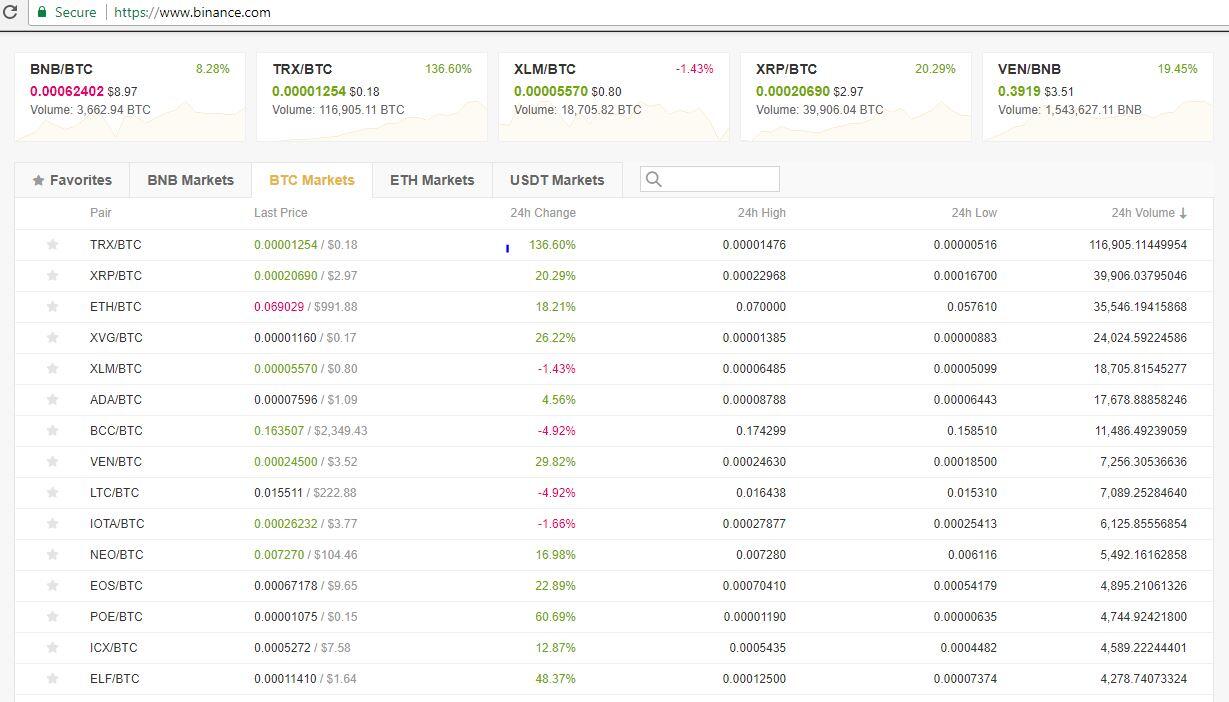Sort by Last Price column header

coord(281,213)
